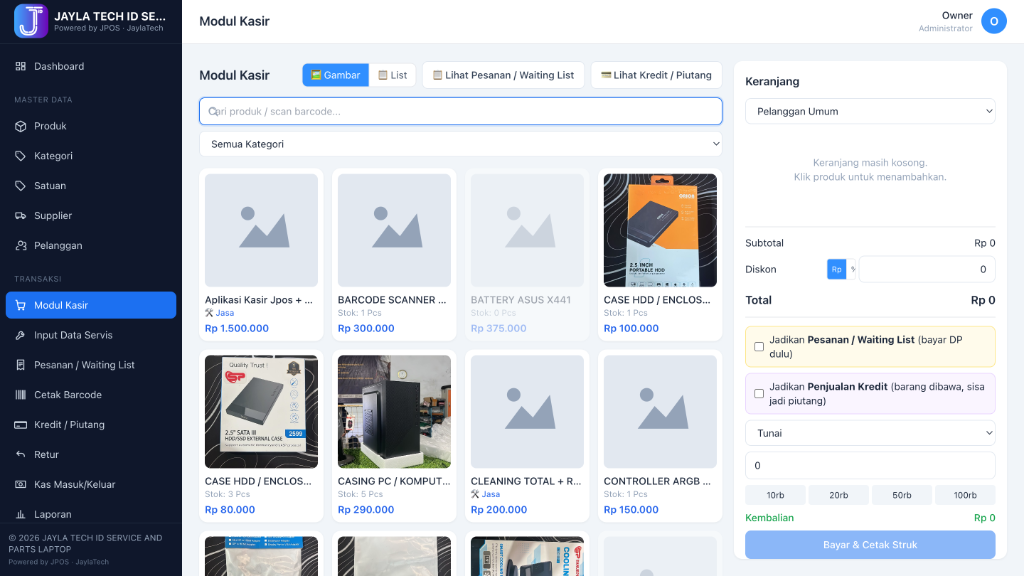Select Rp discount mode toggle
This screenshot has height=576, width=1024.
[x=836, y=269]
